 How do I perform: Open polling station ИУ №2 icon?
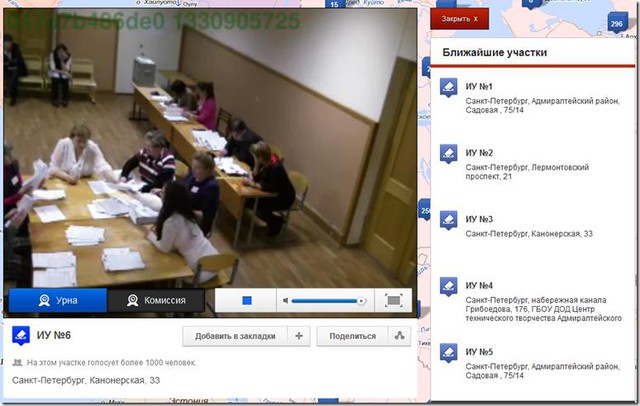click(x=448, y=154)
